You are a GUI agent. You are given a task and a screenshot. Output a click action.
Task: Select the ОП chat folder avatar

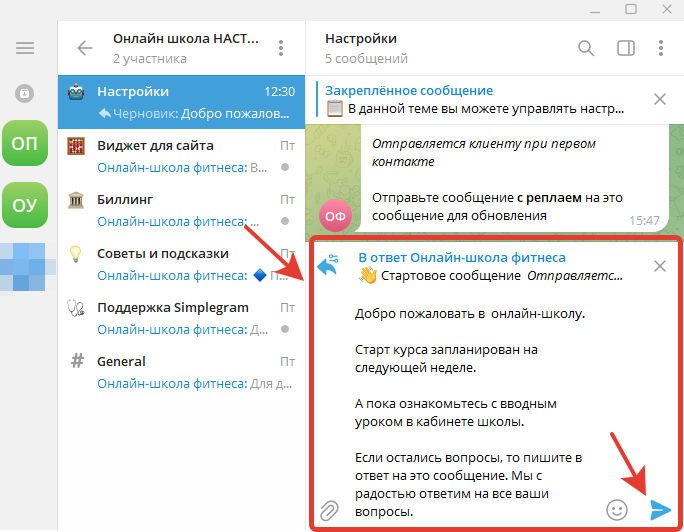coord(25,144)
